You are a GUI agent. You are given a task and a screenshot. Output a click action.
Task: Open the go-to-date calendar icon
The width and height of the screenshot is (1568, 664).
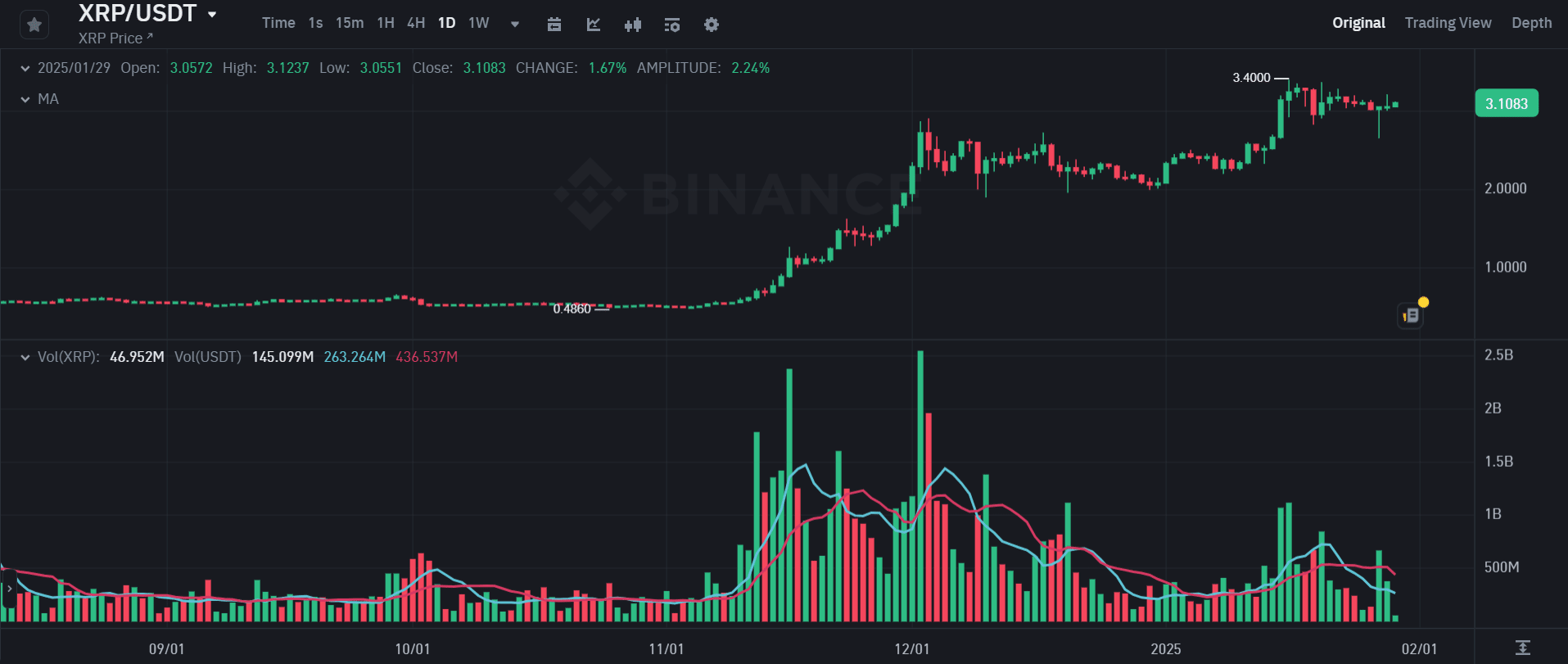pos(554,25)
